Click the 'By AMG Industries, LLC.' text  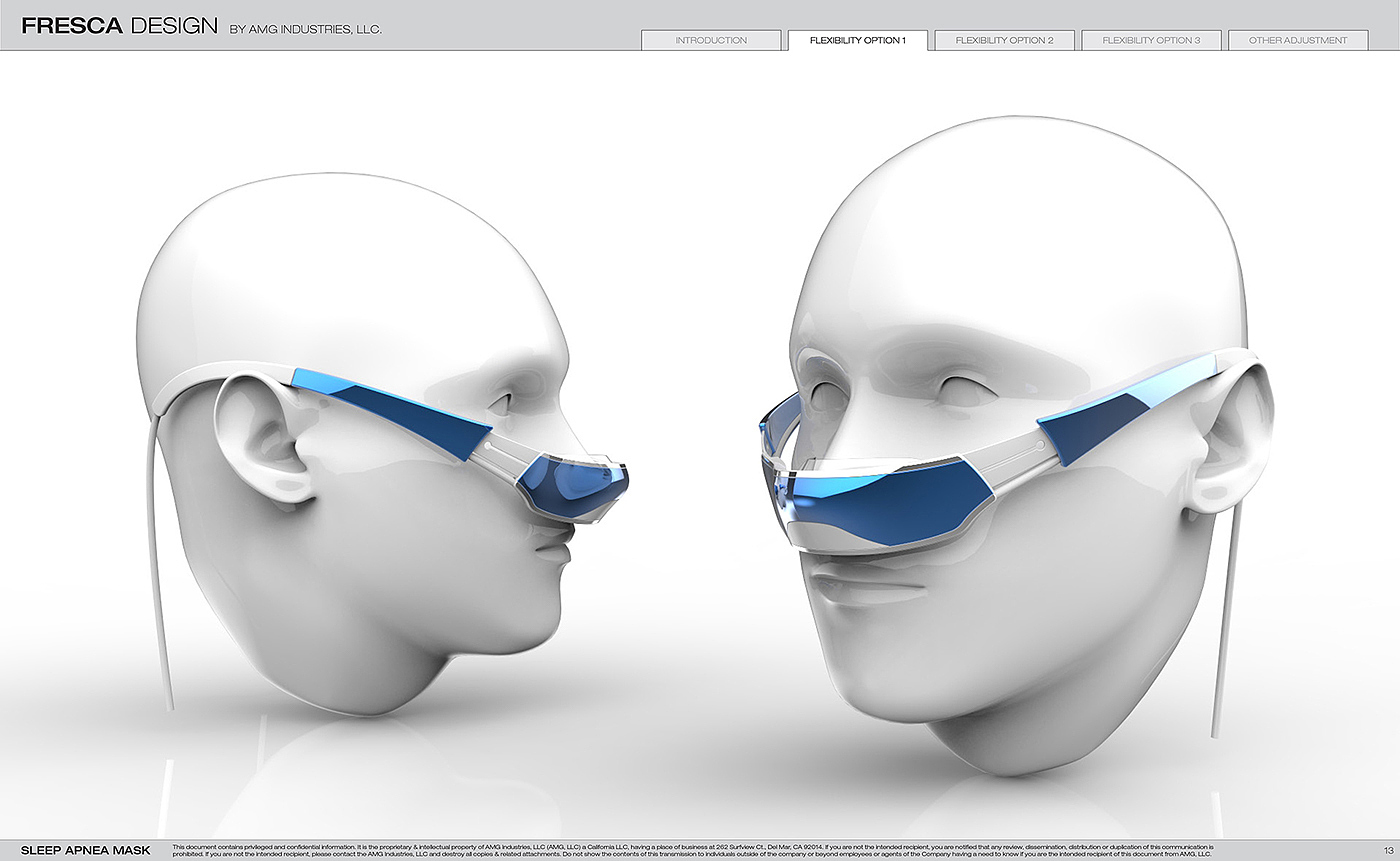pos(305,30)
